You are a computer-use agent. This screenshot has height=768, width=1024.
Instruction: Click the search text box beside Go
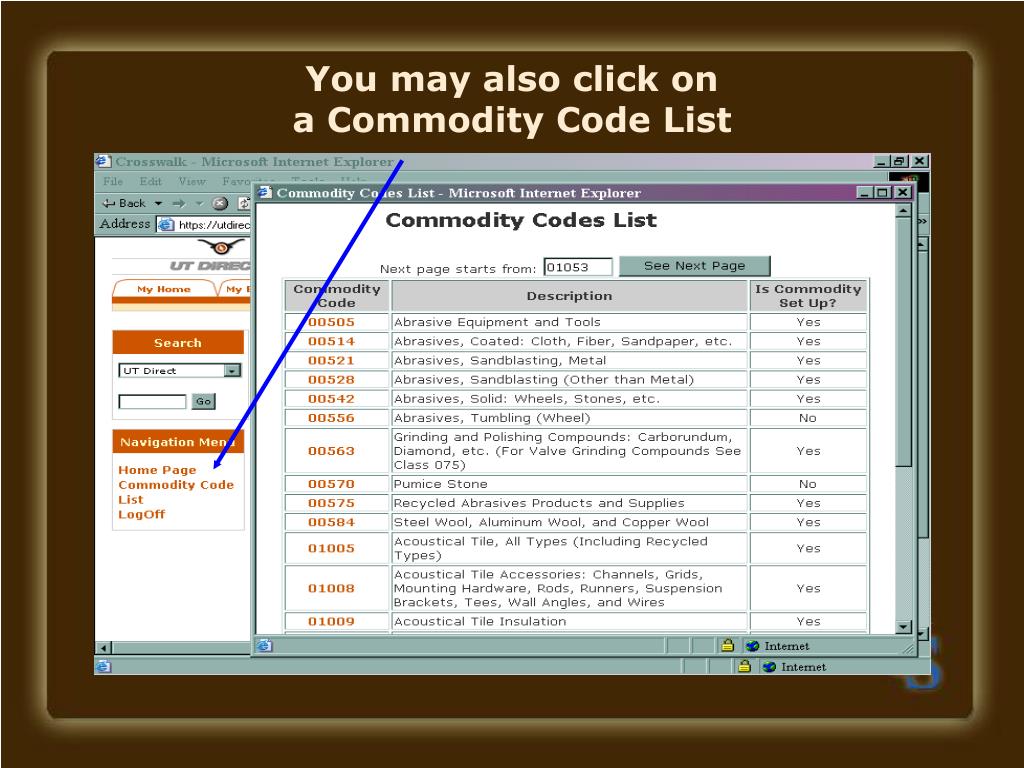pos(152,401)
